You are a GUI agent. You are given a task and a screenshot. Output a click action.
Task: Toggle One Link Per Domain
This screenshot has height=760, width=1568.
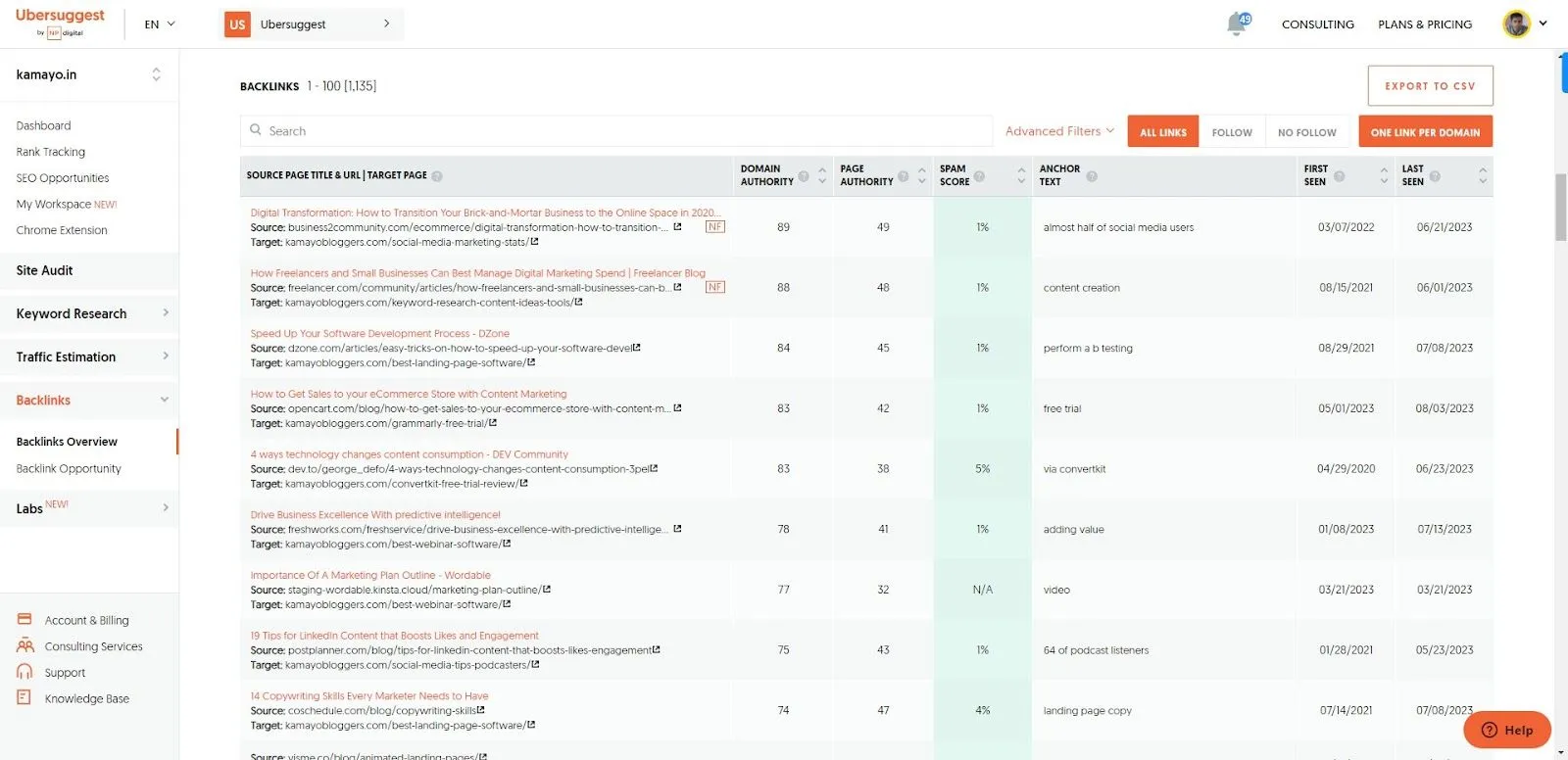coord(1426,131)
